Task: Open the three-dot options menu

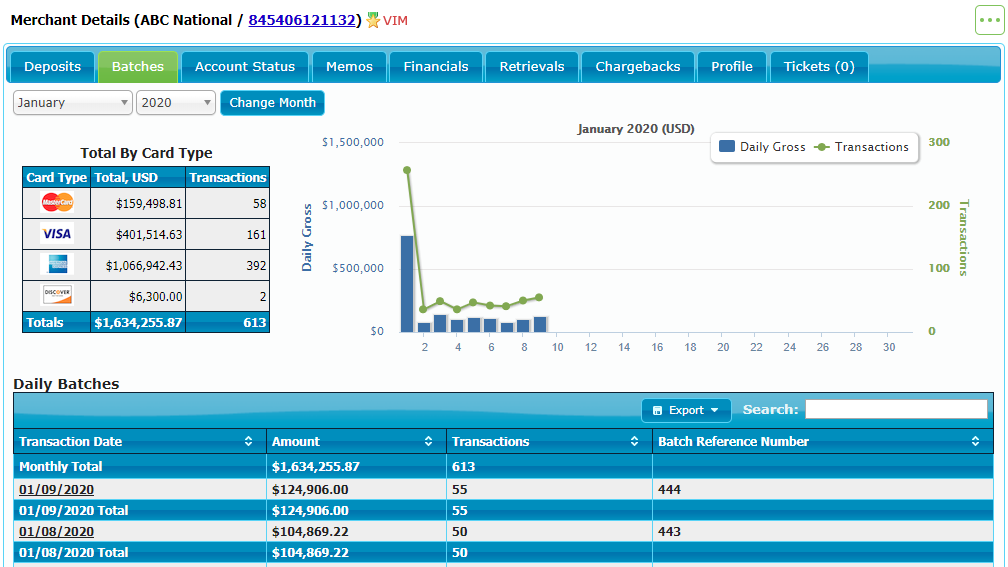Action: click(x=989, y=20)
